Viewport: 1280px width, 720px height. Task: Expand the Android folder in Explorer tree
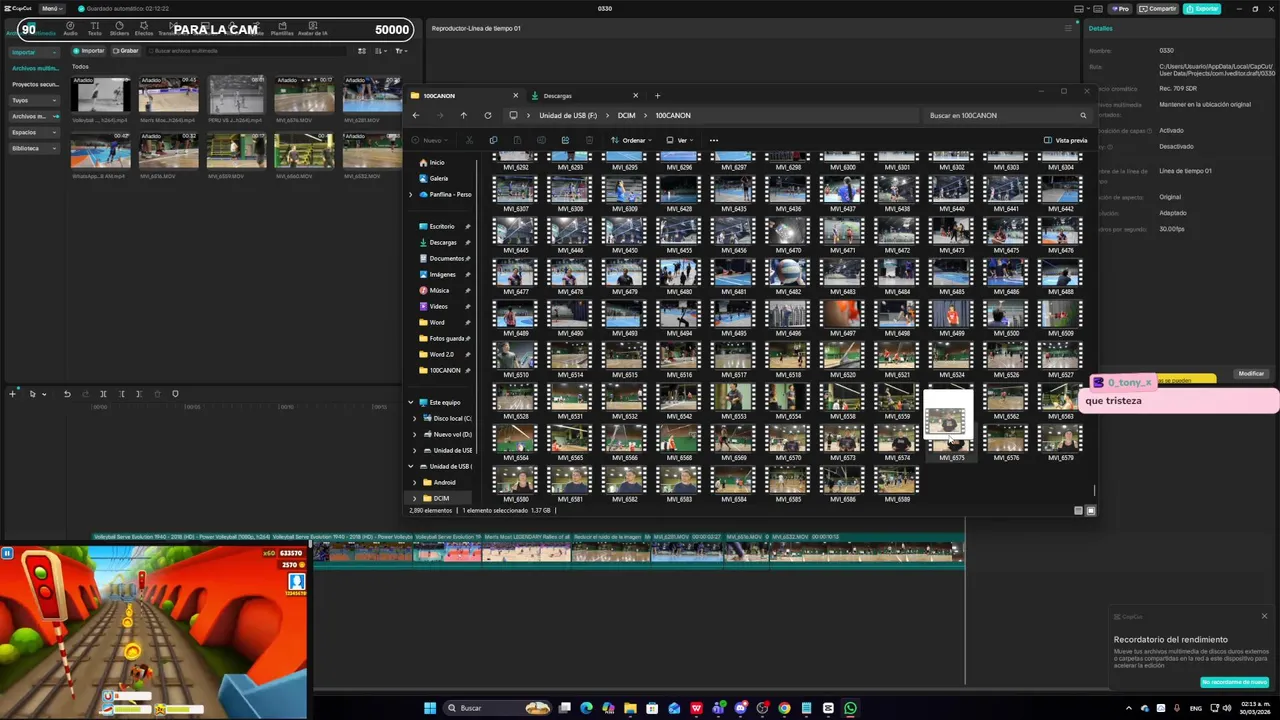[x=415, y=482]
